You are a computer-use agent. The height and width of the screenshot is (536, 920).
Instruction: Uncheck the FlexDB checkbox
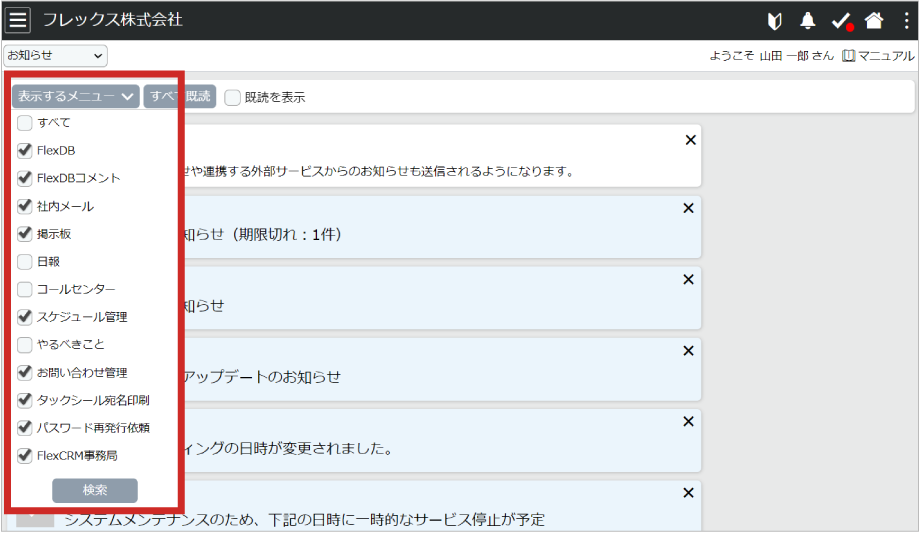click(25, 150)
